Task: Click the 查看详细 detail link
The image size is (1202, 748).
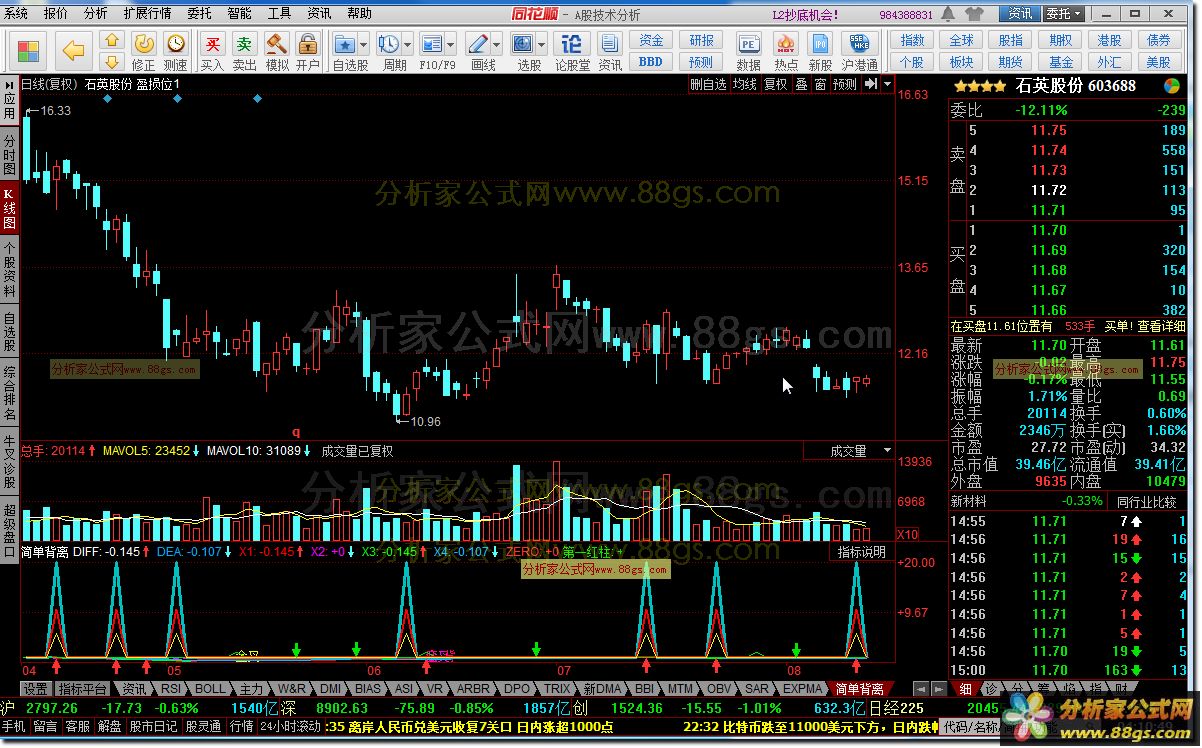Action: 1161,326
